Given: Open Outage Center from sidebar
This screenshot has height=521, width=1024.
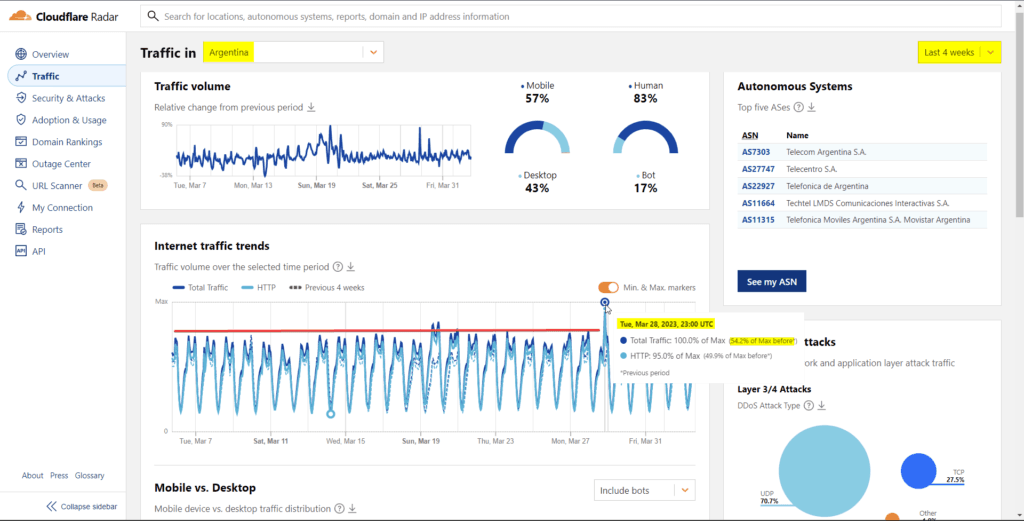Looking at the screenshot, I should pyautogui.click(x=61, y=164).
